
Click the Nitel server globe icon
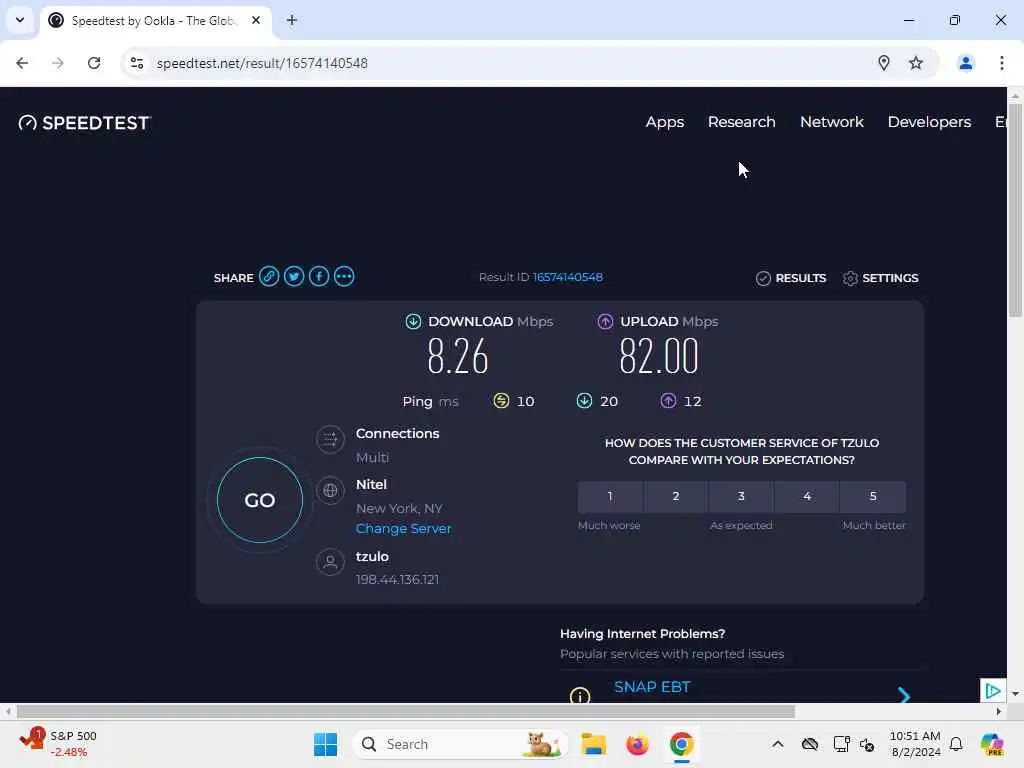(330, 490)
